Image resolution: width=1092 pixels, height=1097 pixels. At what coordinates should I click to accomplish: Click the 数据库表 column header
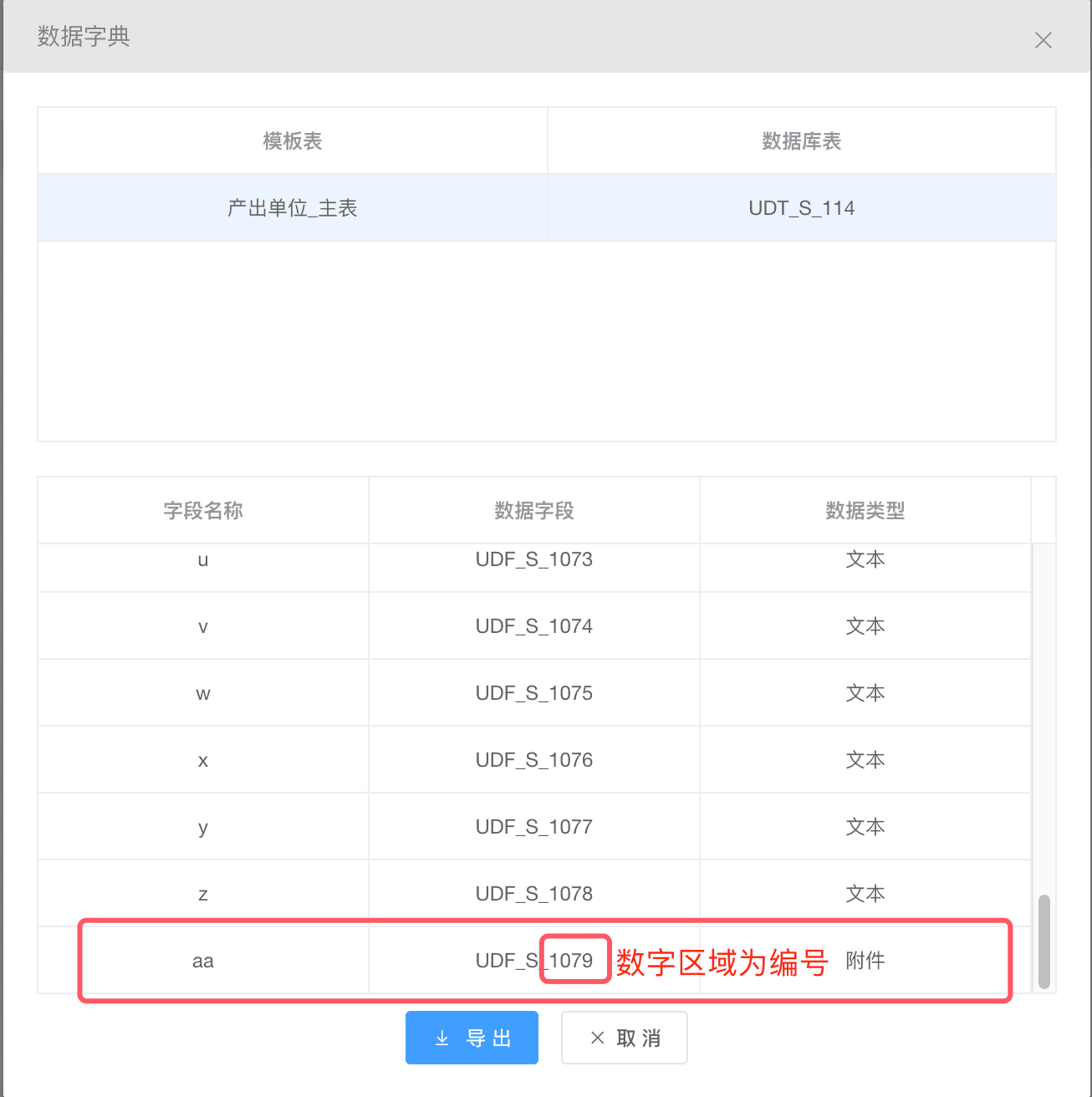pyautogui.click(x=802, y=141)
